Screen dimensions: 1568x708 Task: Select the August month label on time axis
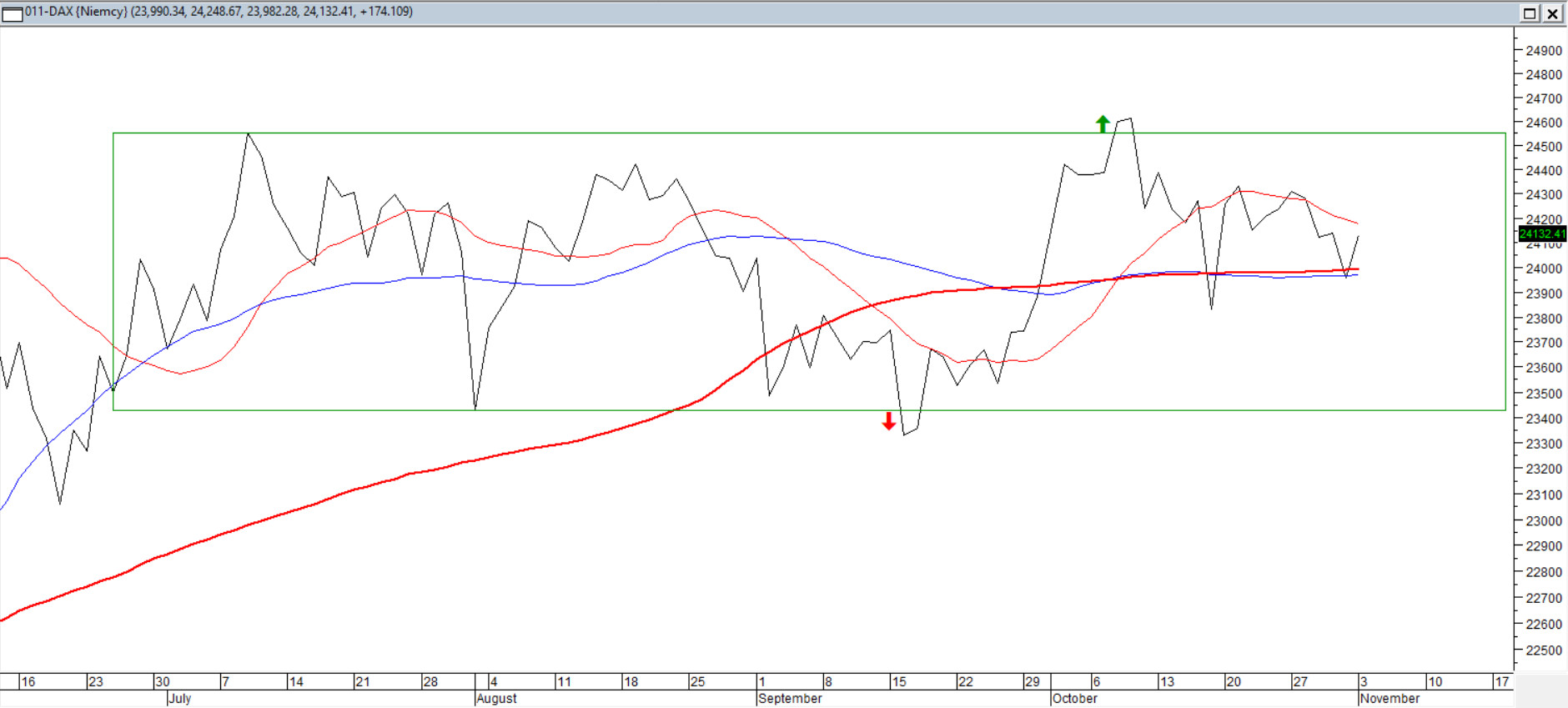pyautogui.click(x=497, y=699)
